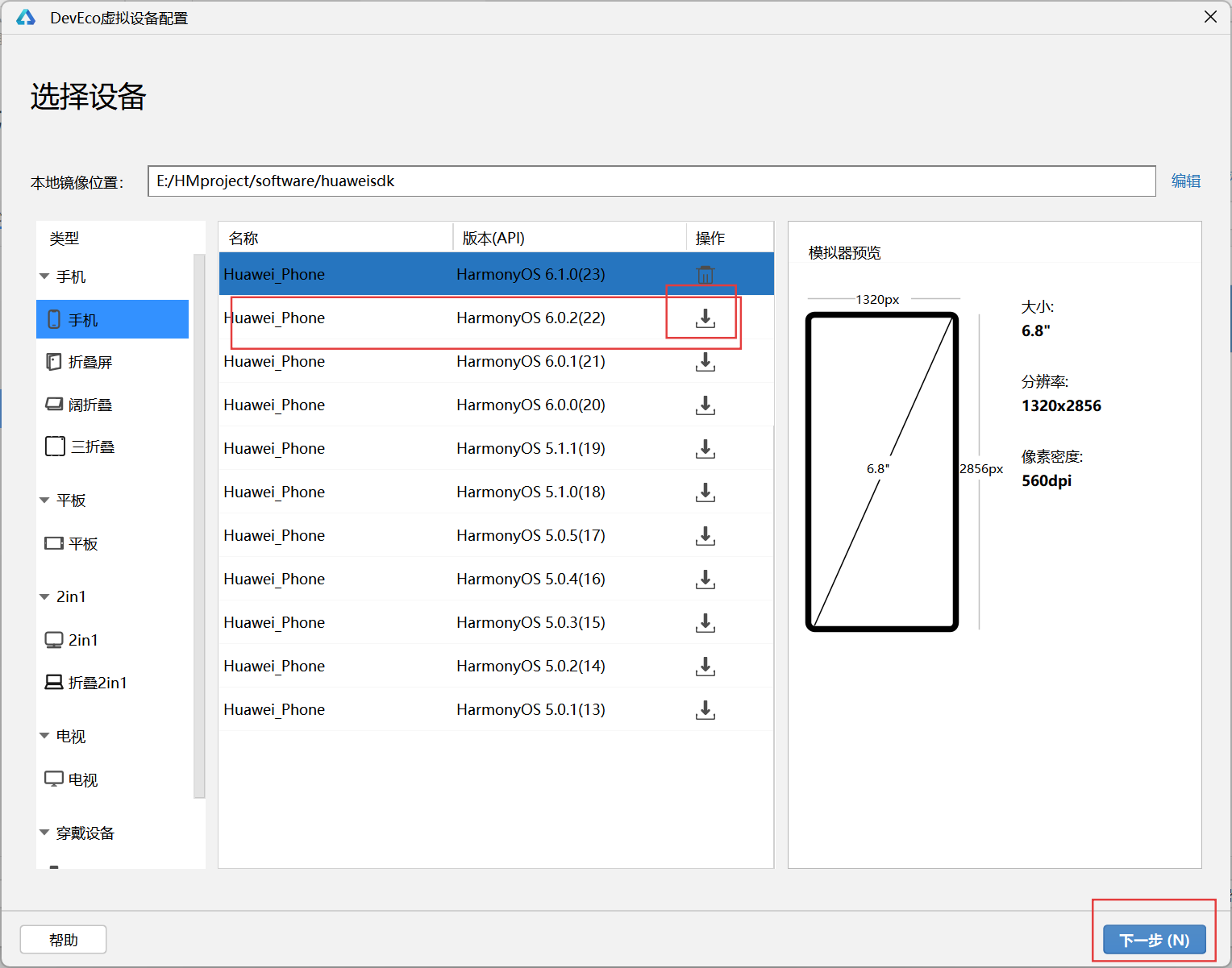Download the HarmonyOS 5.0.4(16) image

click(x=705, y=580)
